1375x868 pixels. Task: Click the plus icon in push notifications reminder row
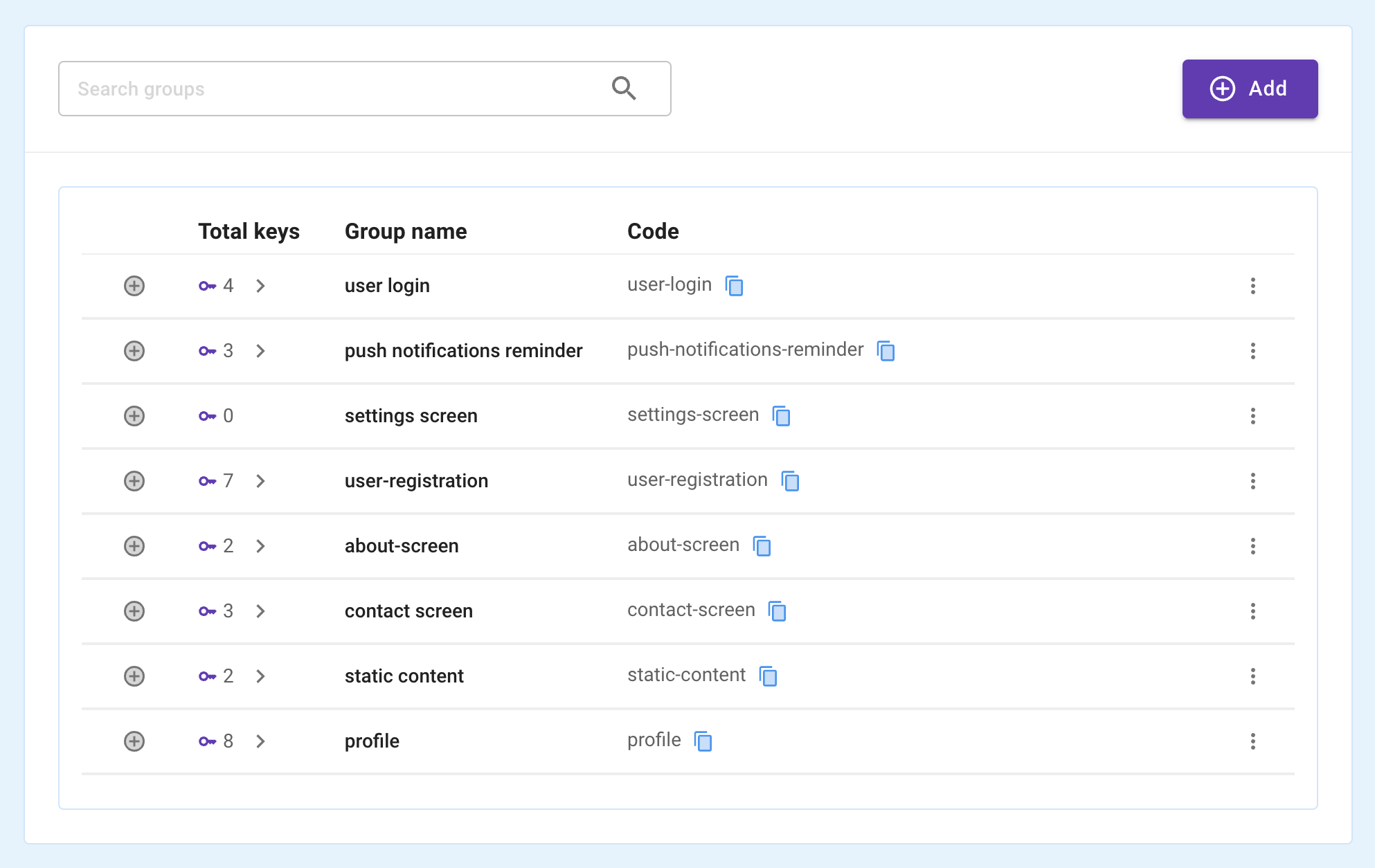134,351
